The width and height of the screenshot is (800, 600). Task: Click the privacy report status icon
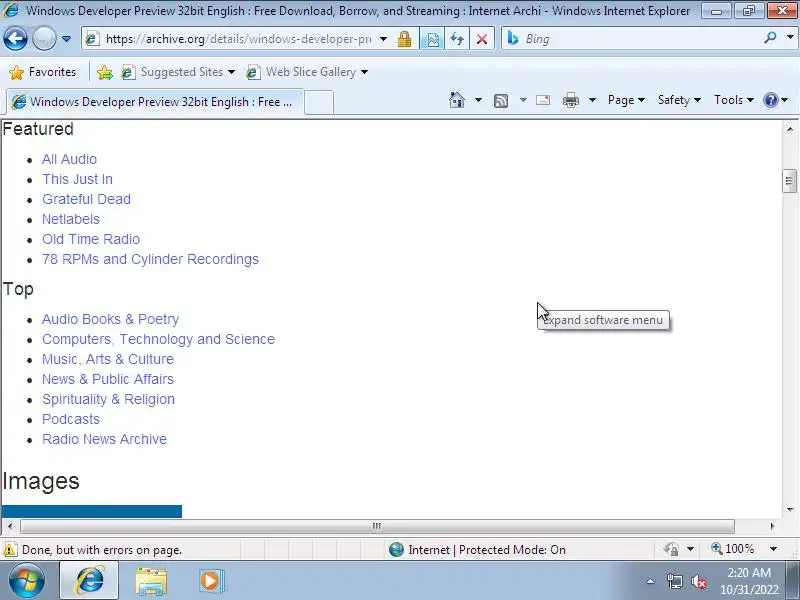pos(671,549)
